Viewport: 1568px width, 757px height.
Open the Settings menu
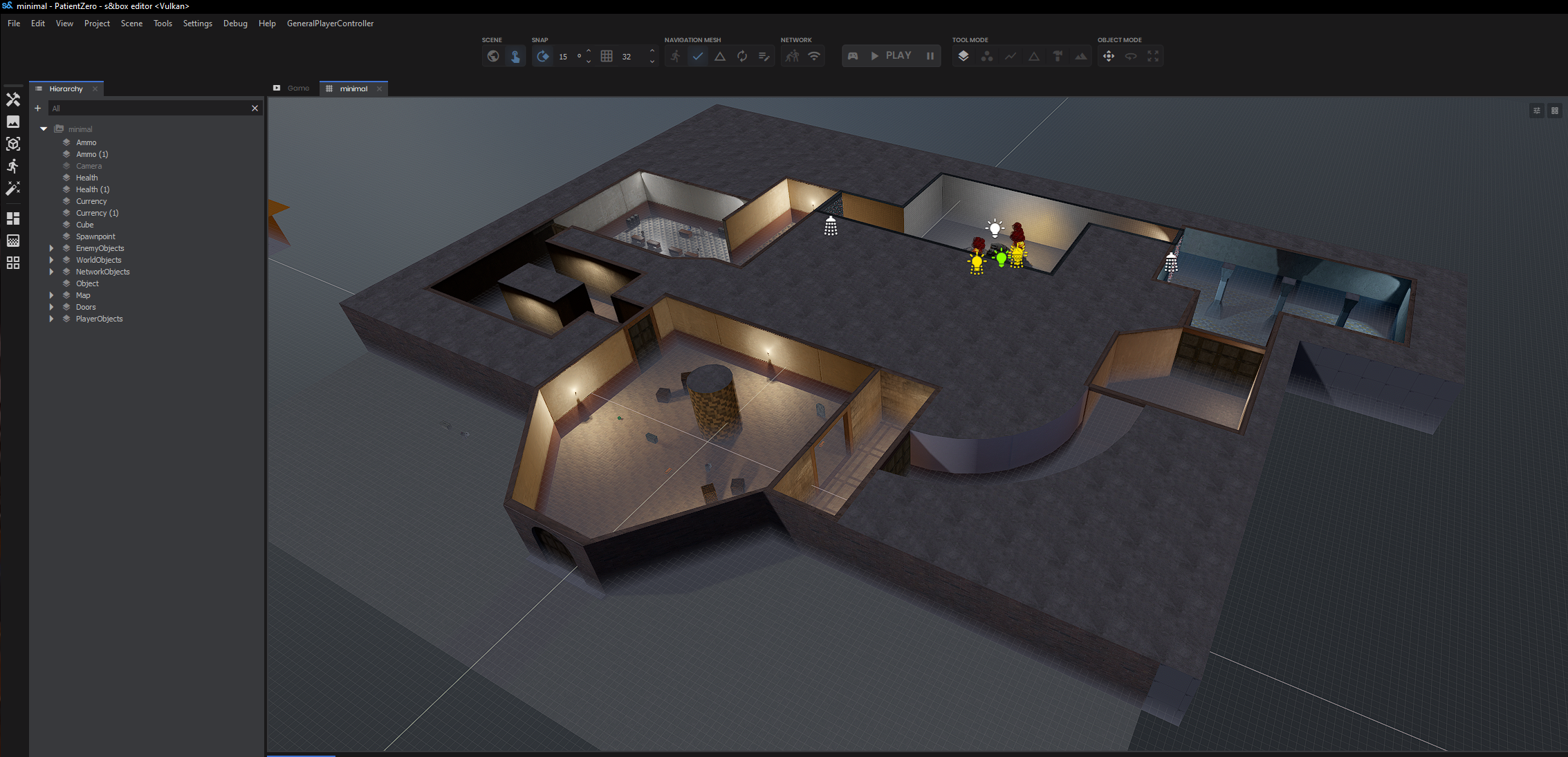pyautogui.click(x=197, y=24)
